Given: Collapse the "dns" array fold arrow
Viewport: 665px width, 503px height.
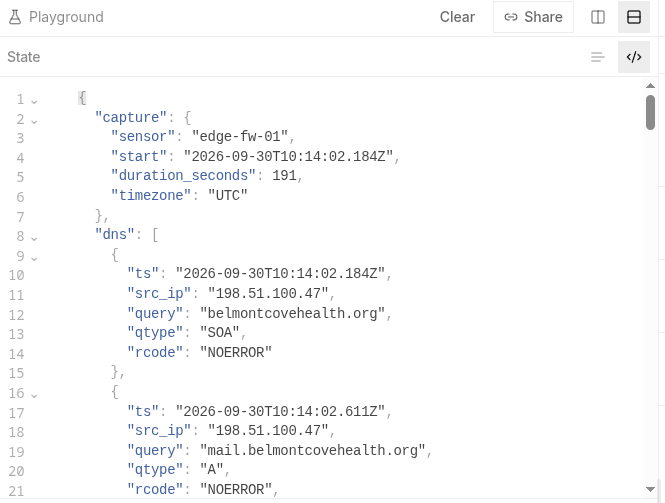Looking at the screenshot, I should [x=34, y=238].
